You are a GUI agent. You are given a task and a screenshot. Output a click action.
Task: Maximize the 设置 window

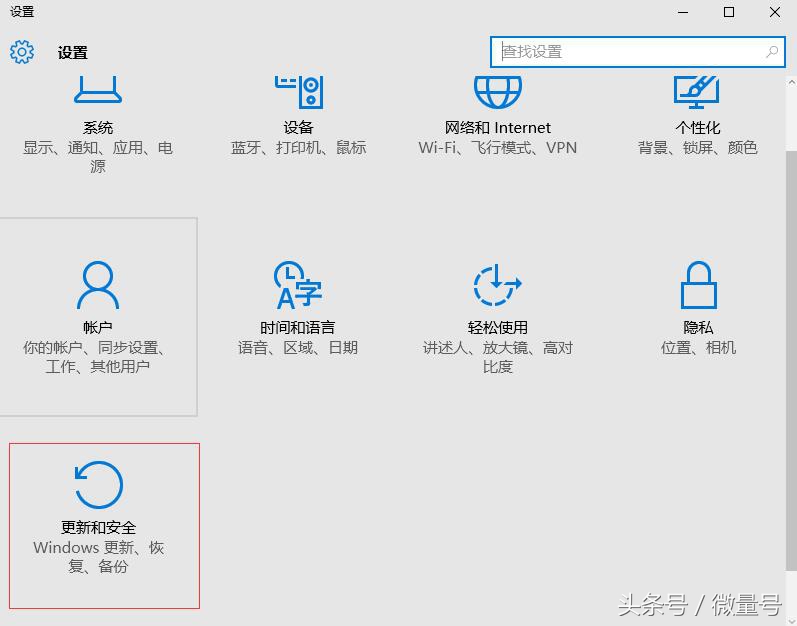[728, 12]
